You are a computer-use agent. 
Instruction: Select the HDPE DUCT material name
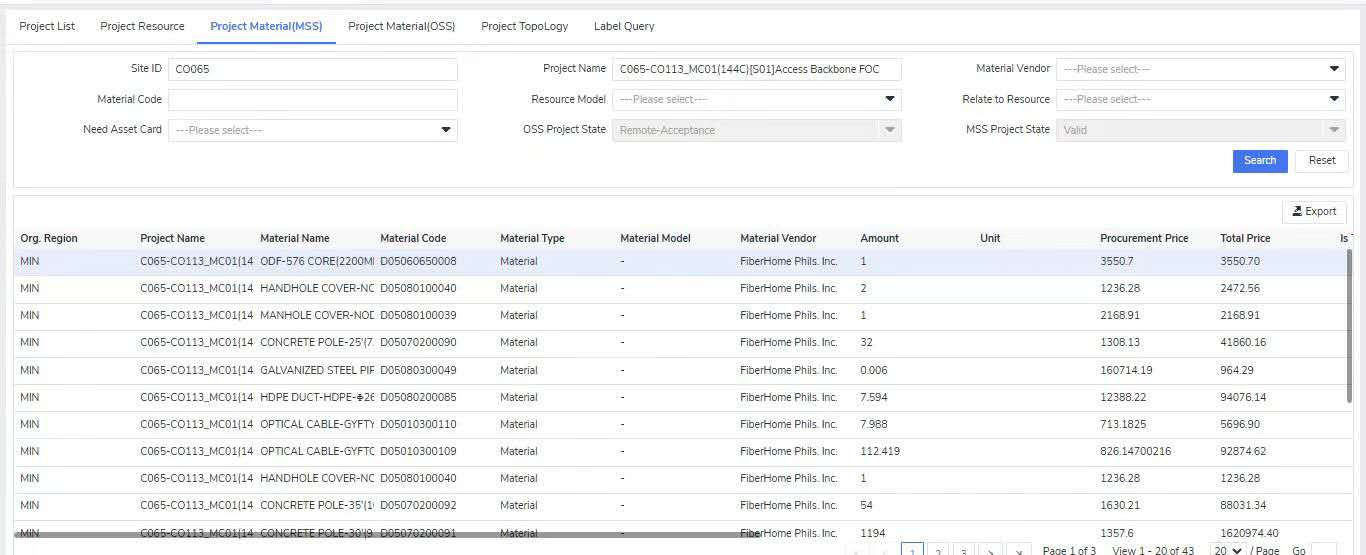(x=317, y=398)
